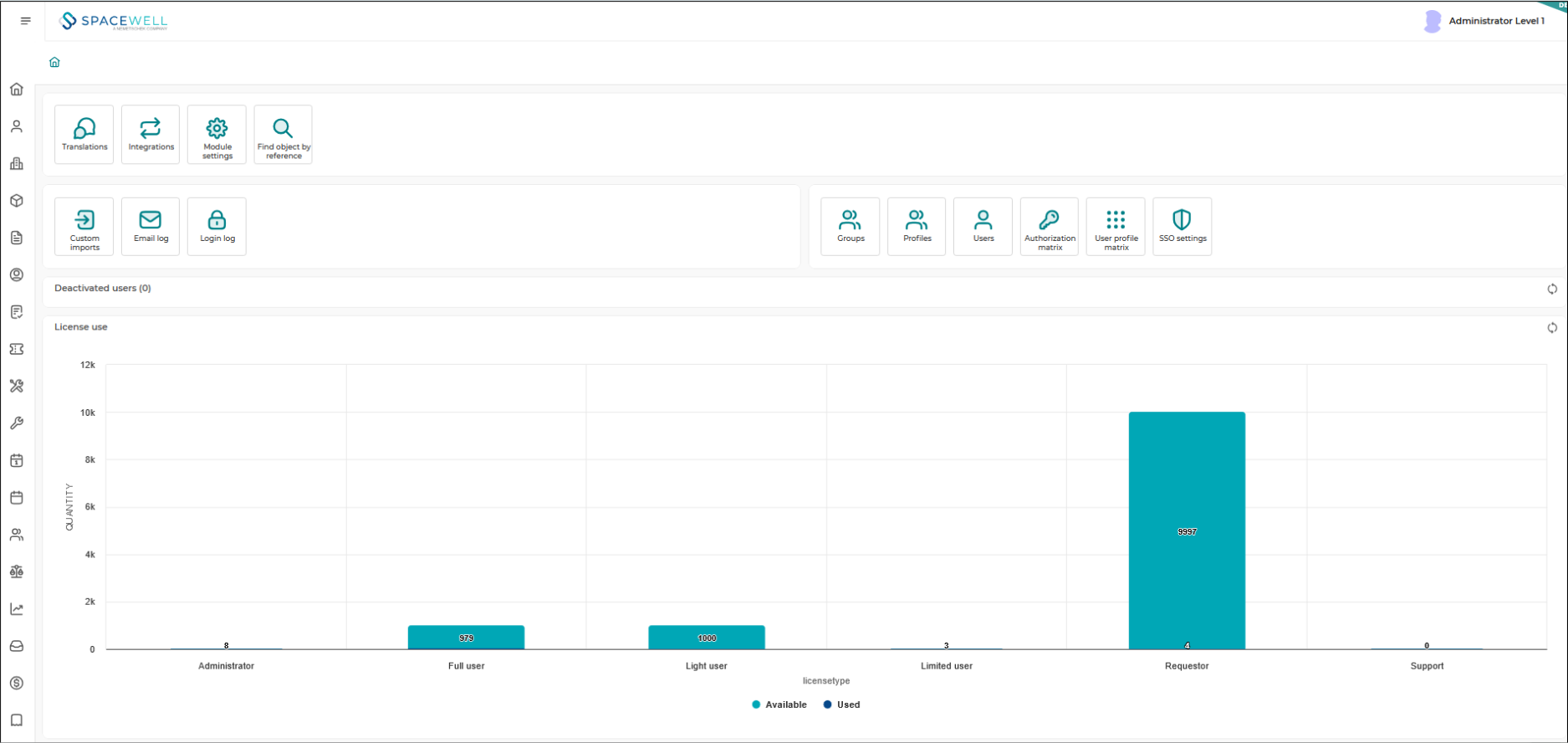
Task: Click the Limited user axis label
Action: click(947, 666)
